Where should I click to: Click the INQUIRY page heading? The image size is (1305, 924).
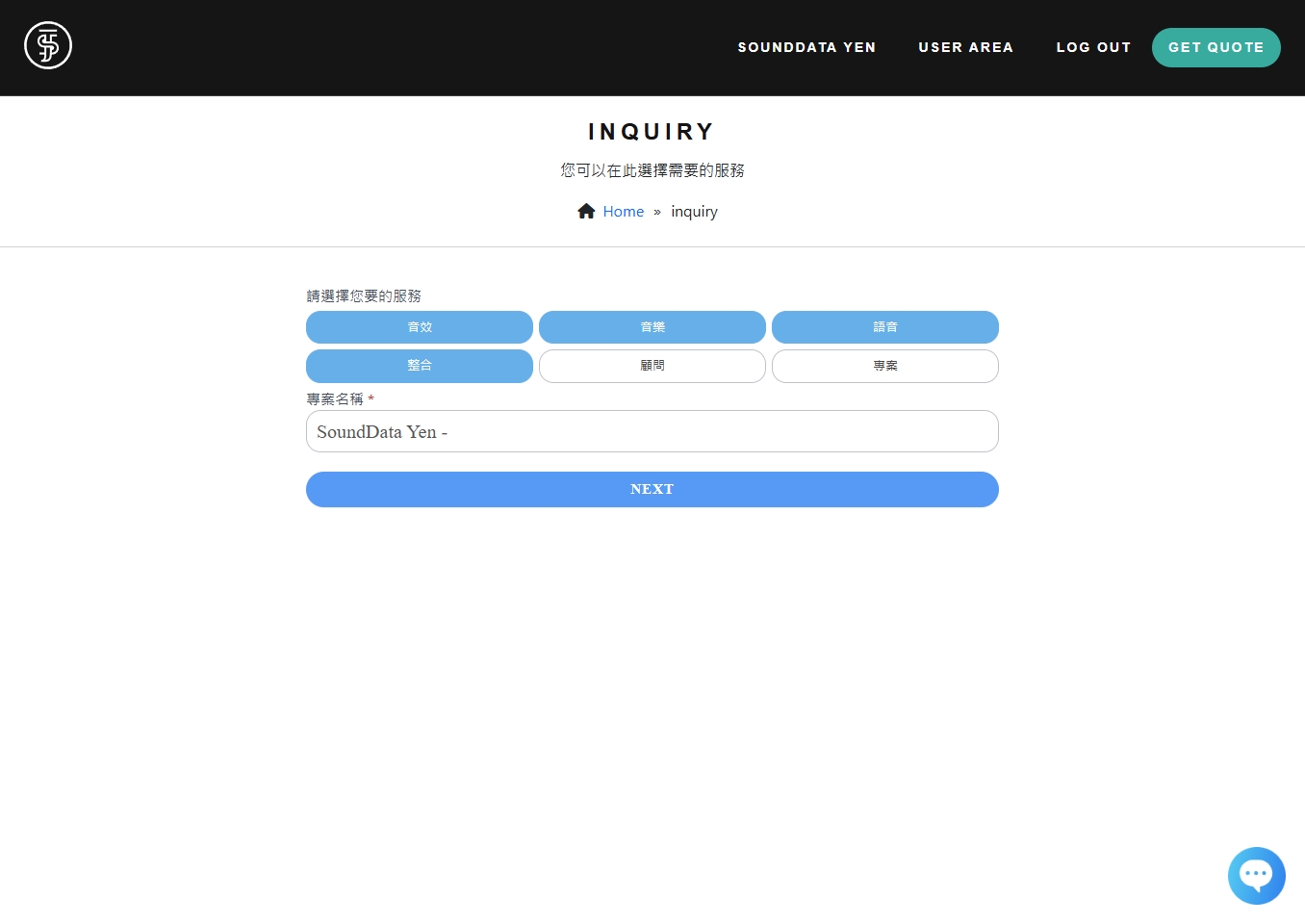652,132
